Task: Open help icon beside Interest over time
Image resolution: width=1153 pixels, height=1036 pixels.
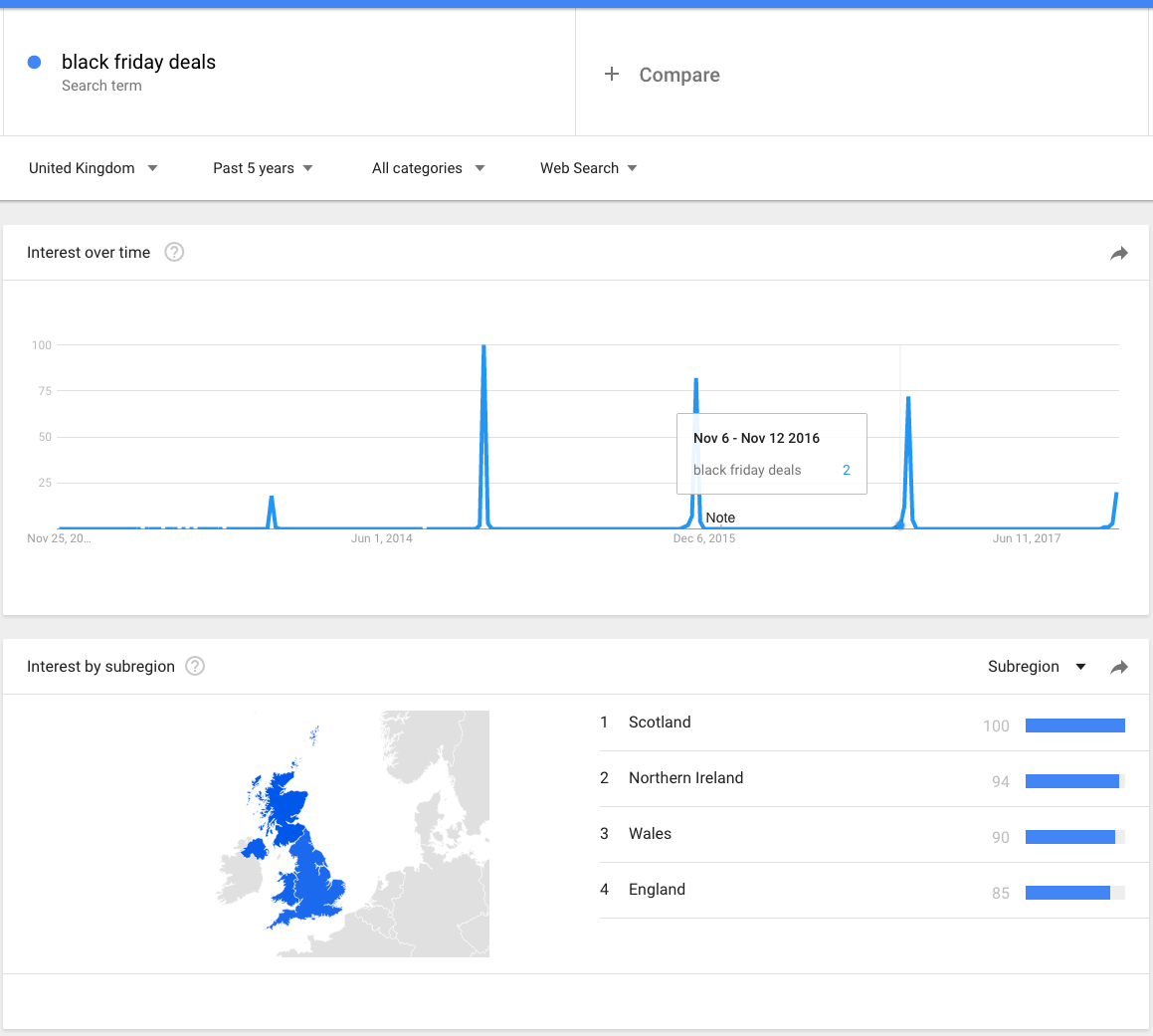Action: click(x=174, y=252)
